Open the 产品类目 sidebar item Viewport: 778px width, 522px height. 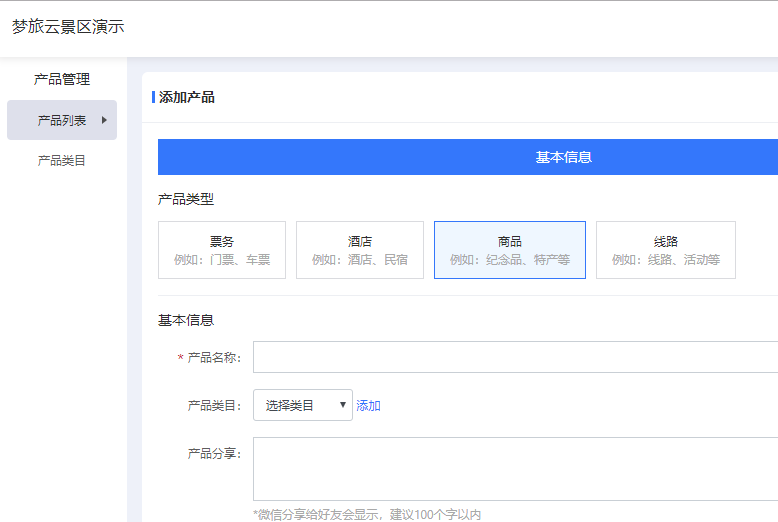(x=62, y=160)
